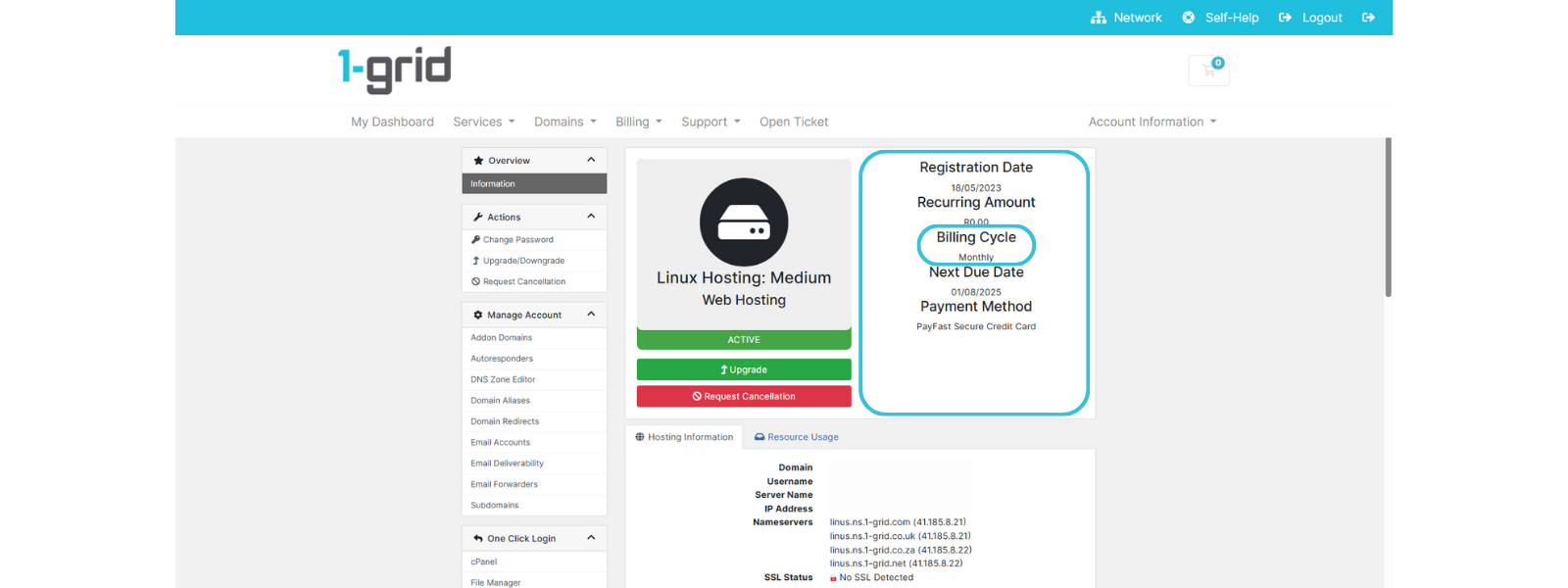Open the DNS Zone Editor link
1568x588 pixels.
tap(503, 379)
